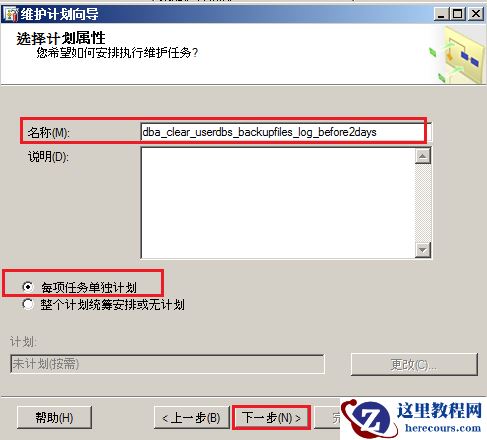Click inside the 说明 description text area
The width and height of the screenshot is (487, 440).
point(278,203)
